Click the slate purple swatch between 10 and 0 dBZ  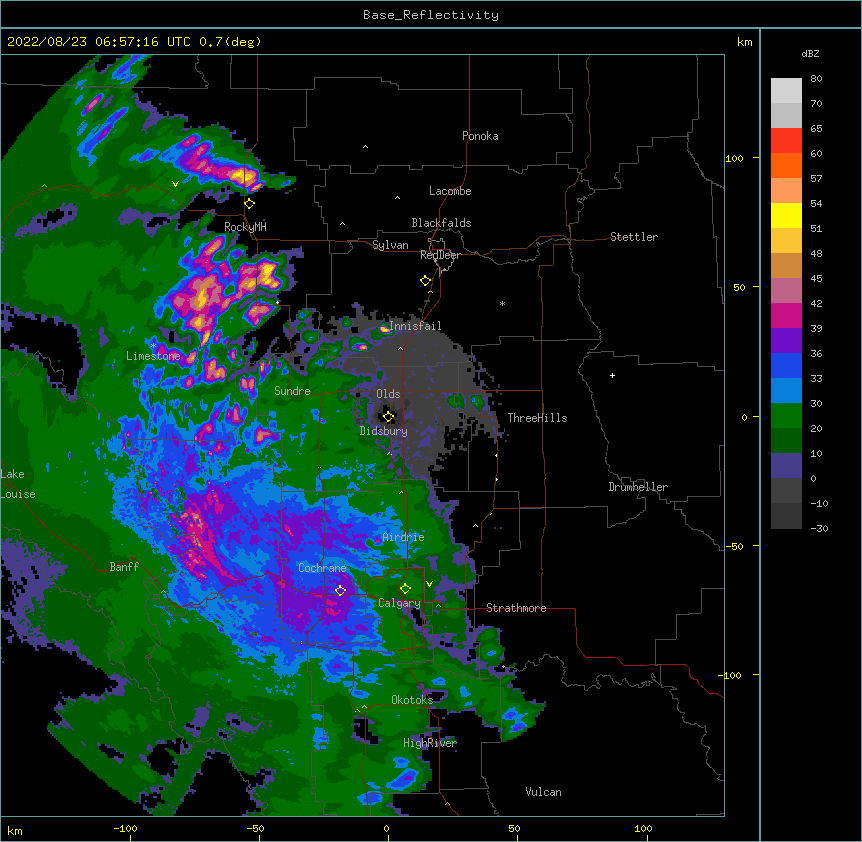(x=786, y=466)
